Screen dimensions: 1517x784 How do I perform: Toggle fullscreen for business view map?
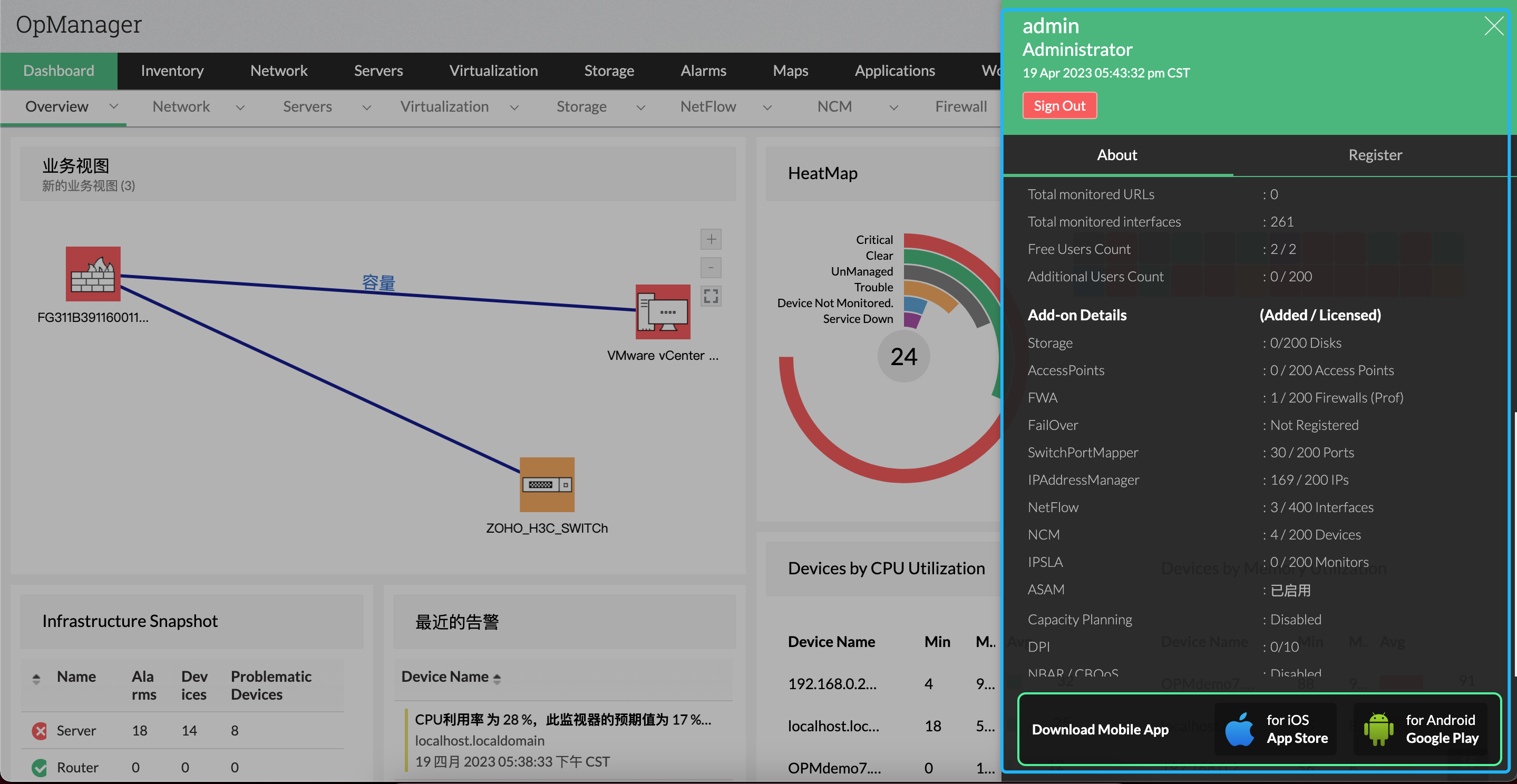711,296
